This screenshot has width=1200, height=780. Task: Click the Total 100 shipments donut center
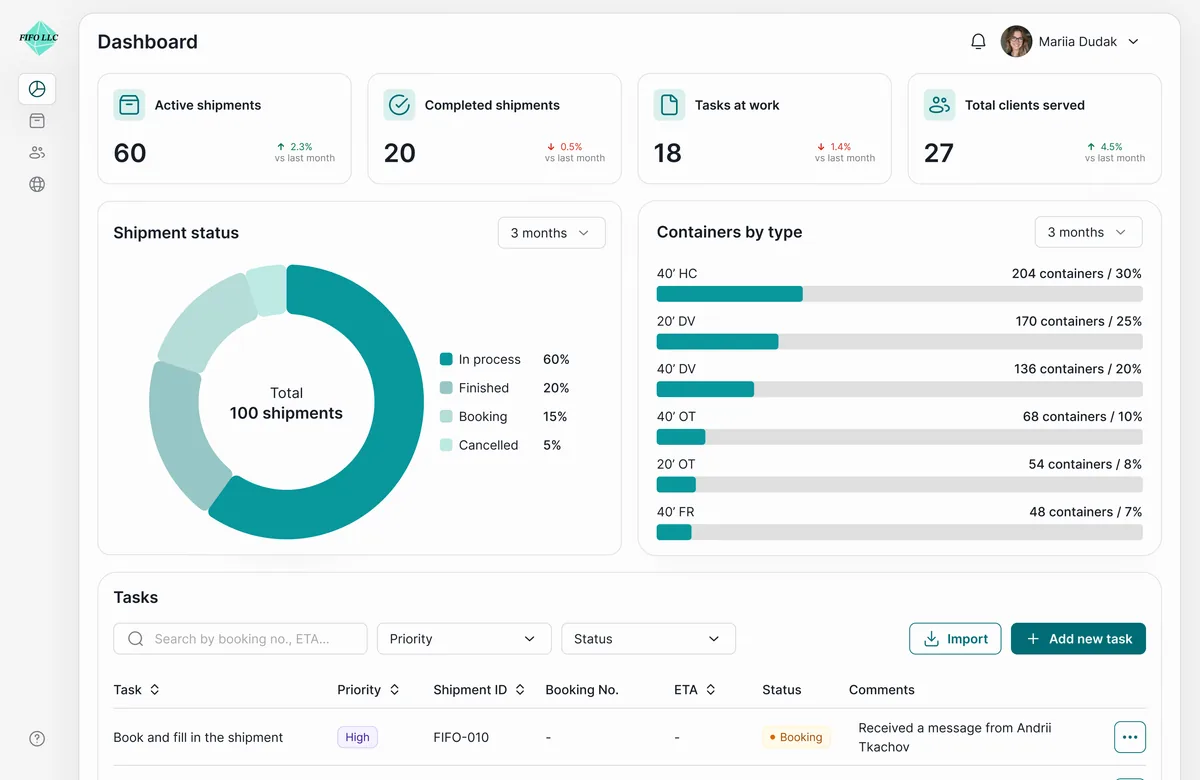coord(286,403)
